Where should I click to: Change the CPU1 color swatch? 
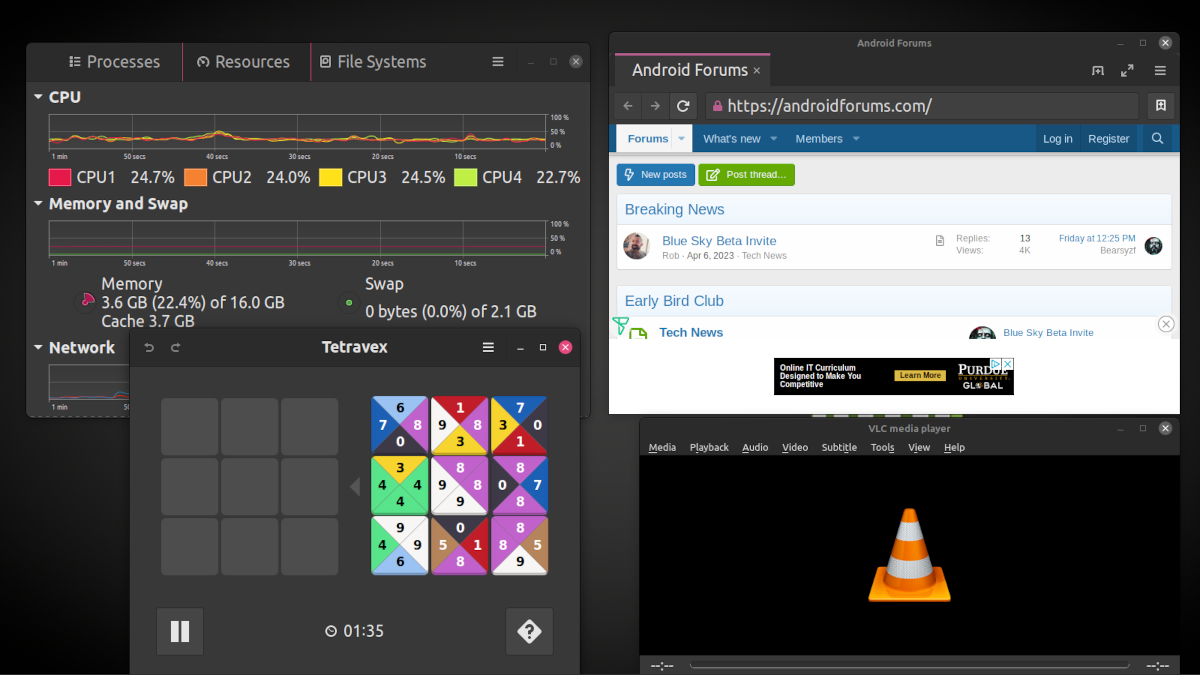(x=60, y=178)
